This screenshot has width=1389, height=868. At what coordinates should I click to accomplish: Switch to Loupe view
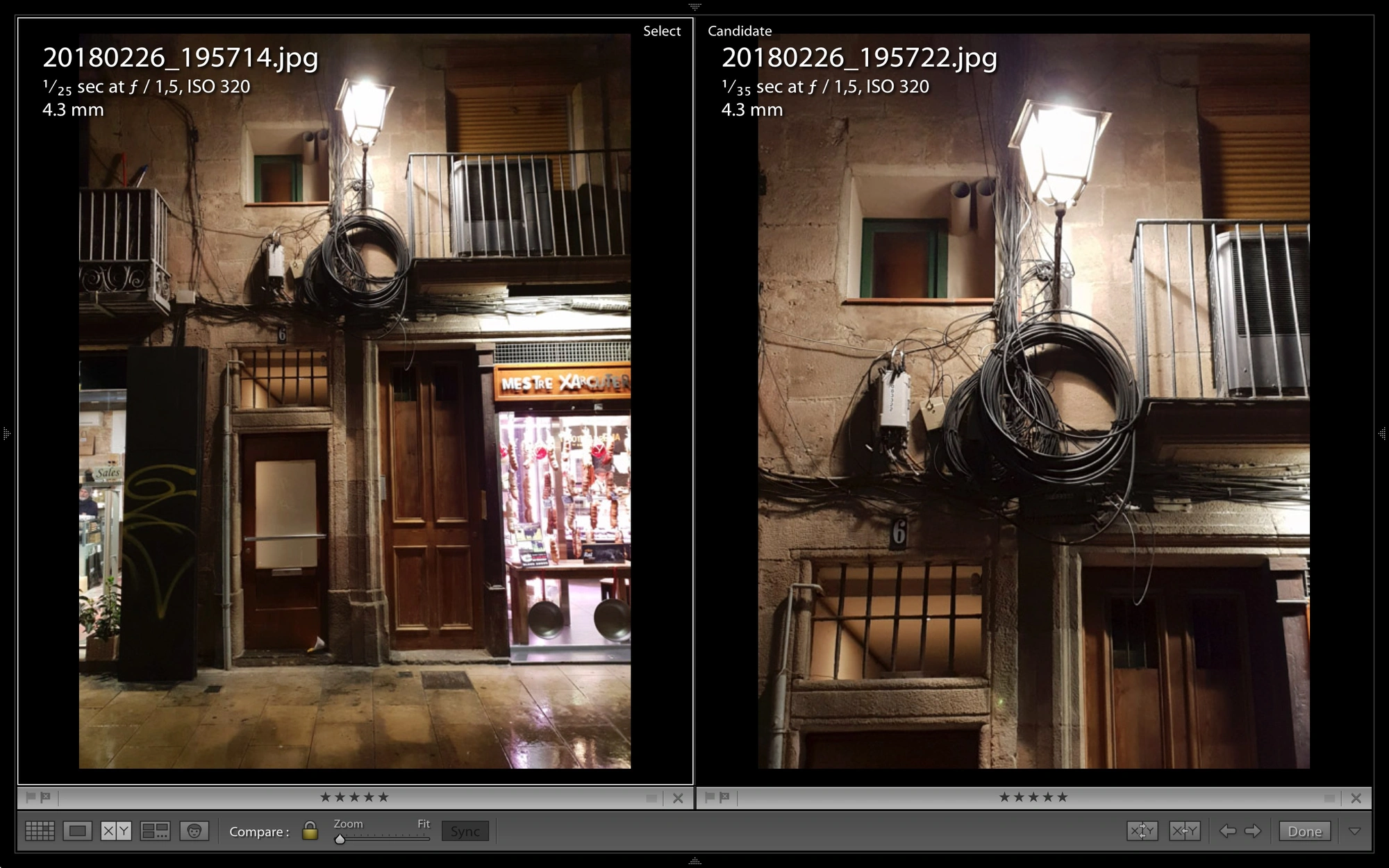(x=77, y=831)
